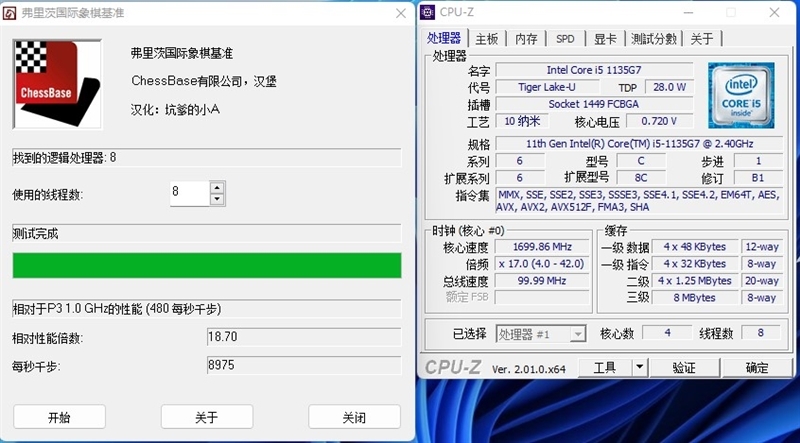Click the L2 cache 20-way associativity value
Image resolution: width=800 pixels, height=443 pixels.
[762, 281]
